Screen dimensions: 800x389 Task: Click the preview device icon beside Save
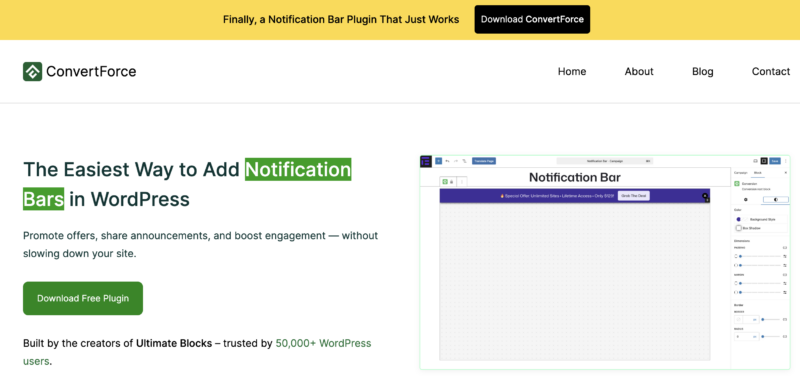[x=756, y=161]
